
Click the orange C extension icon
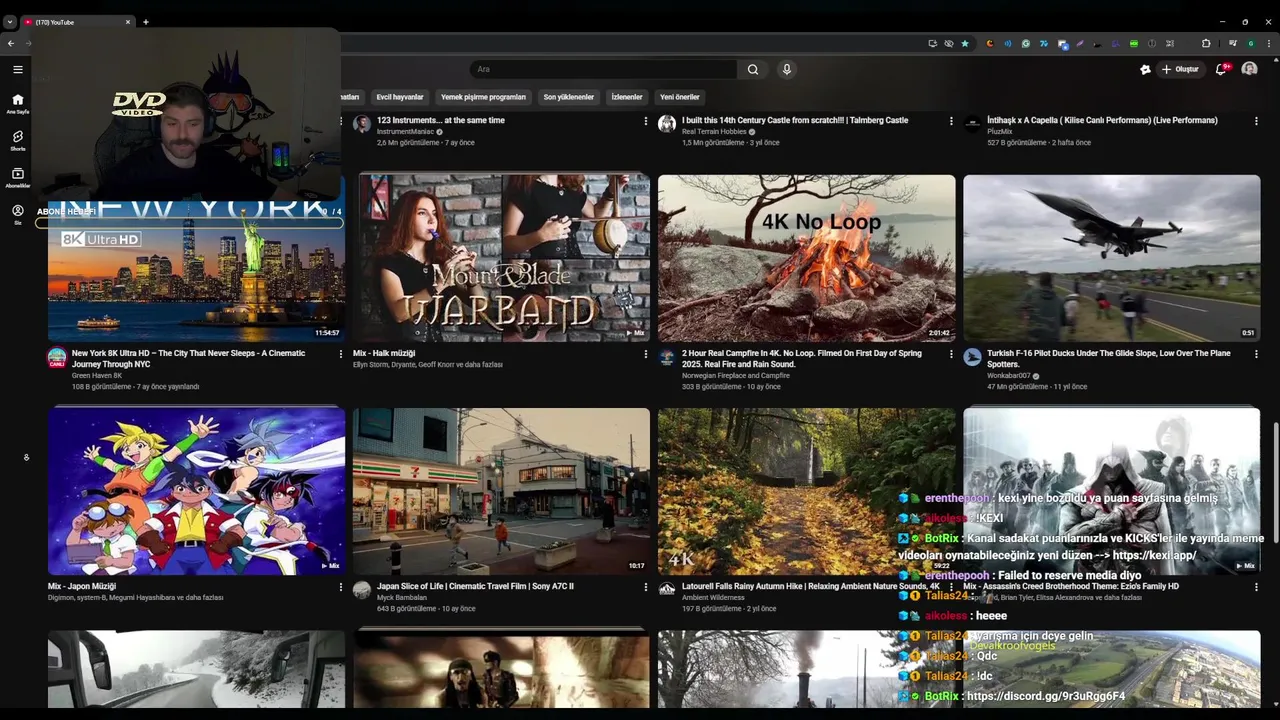tap(990, 43)
